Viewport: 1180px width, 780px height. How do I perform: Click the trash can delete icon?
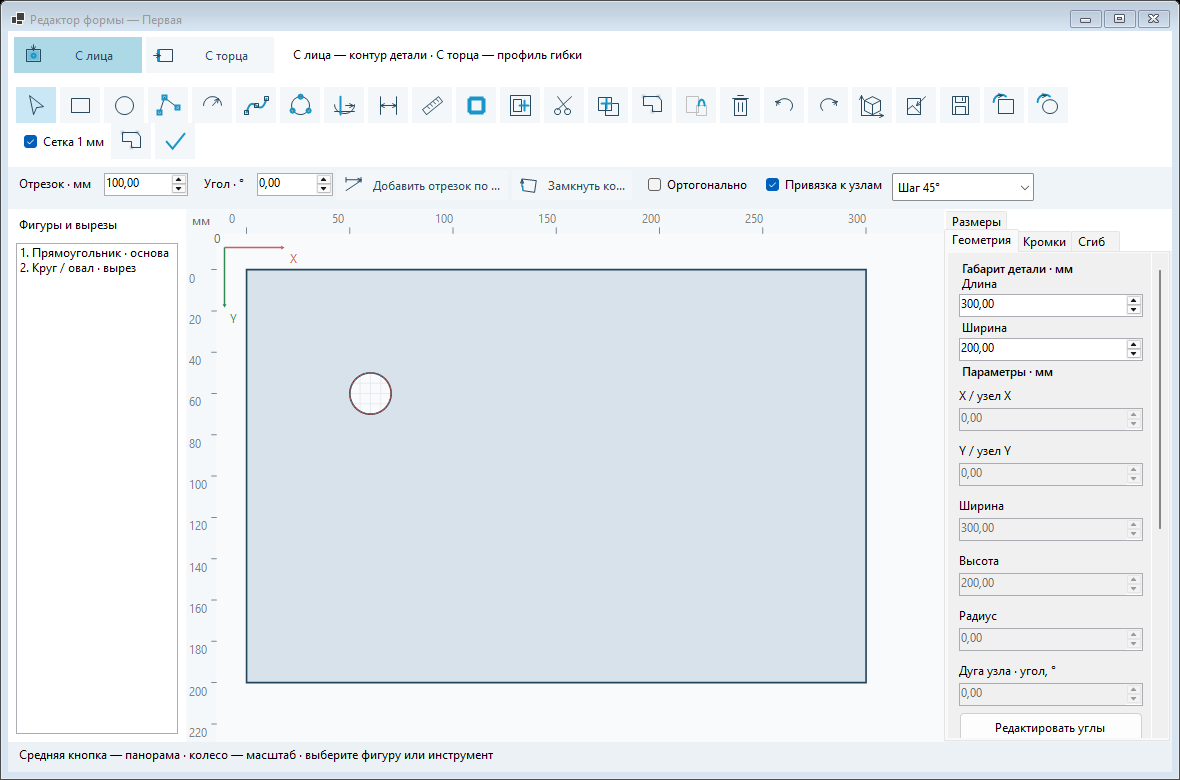click(740, 105)
